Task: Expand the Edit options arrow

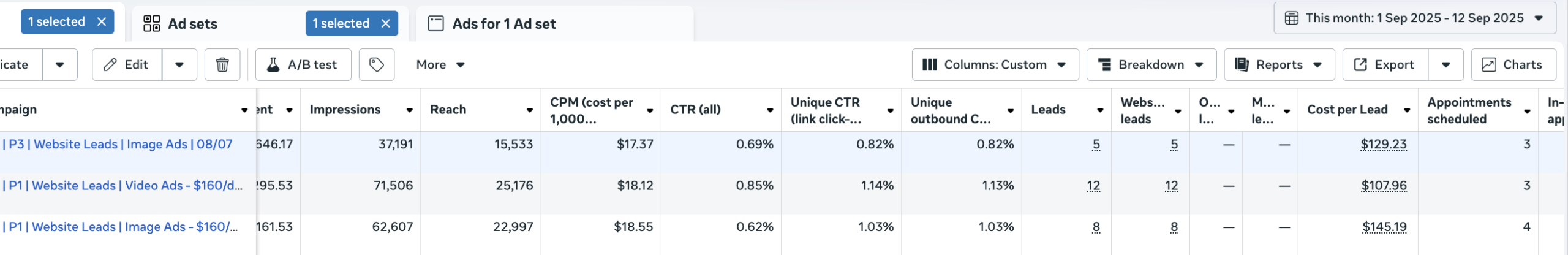Action: [179, 64]
